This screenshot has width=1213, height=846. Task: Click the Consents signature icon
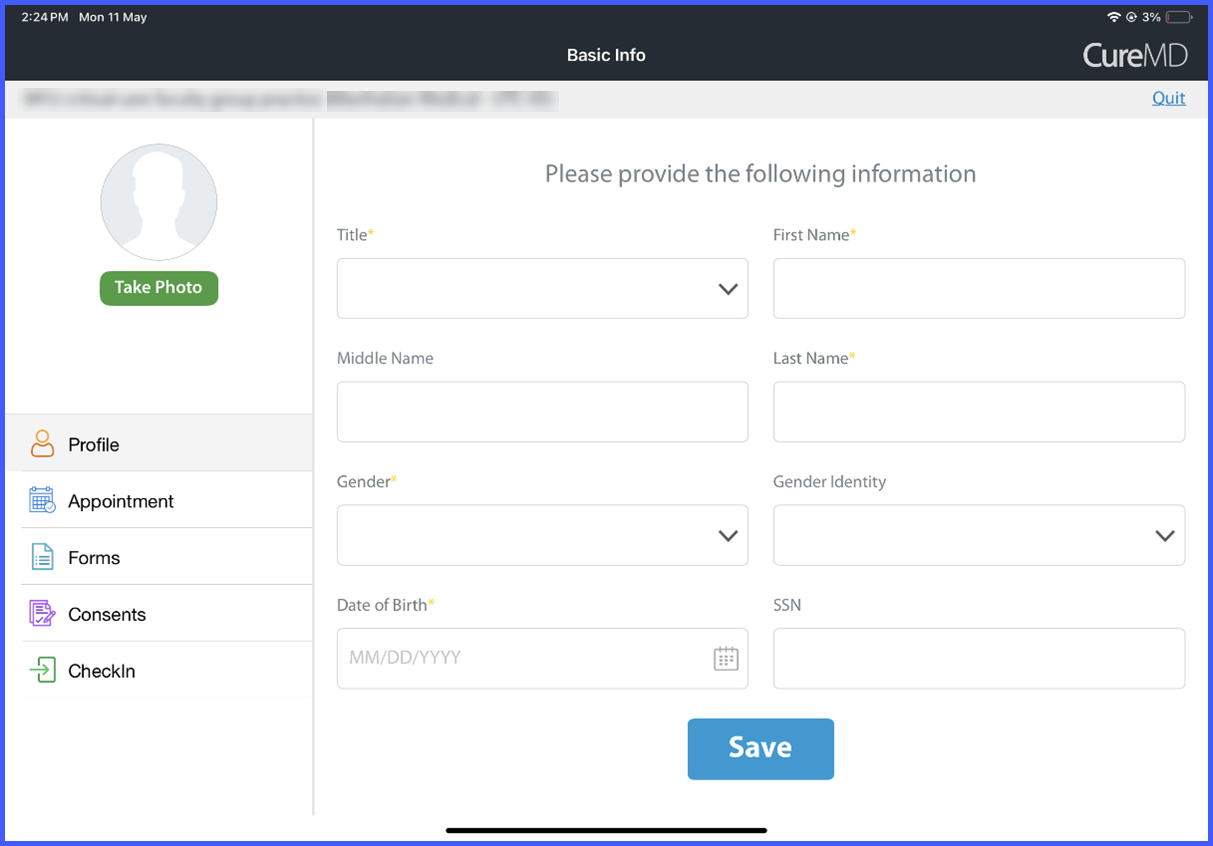[x=42, y=614]
